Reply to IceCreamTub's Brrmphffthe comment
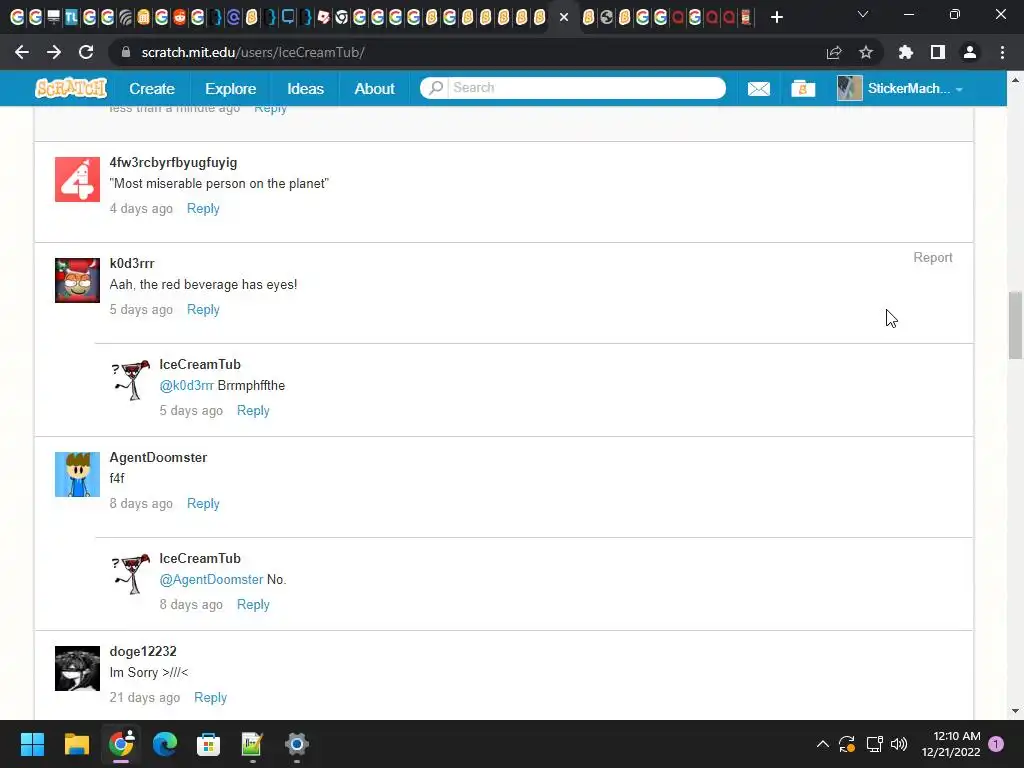This screenshot has height=768, width=1024. pyautogui.click(x=253, y=411)
